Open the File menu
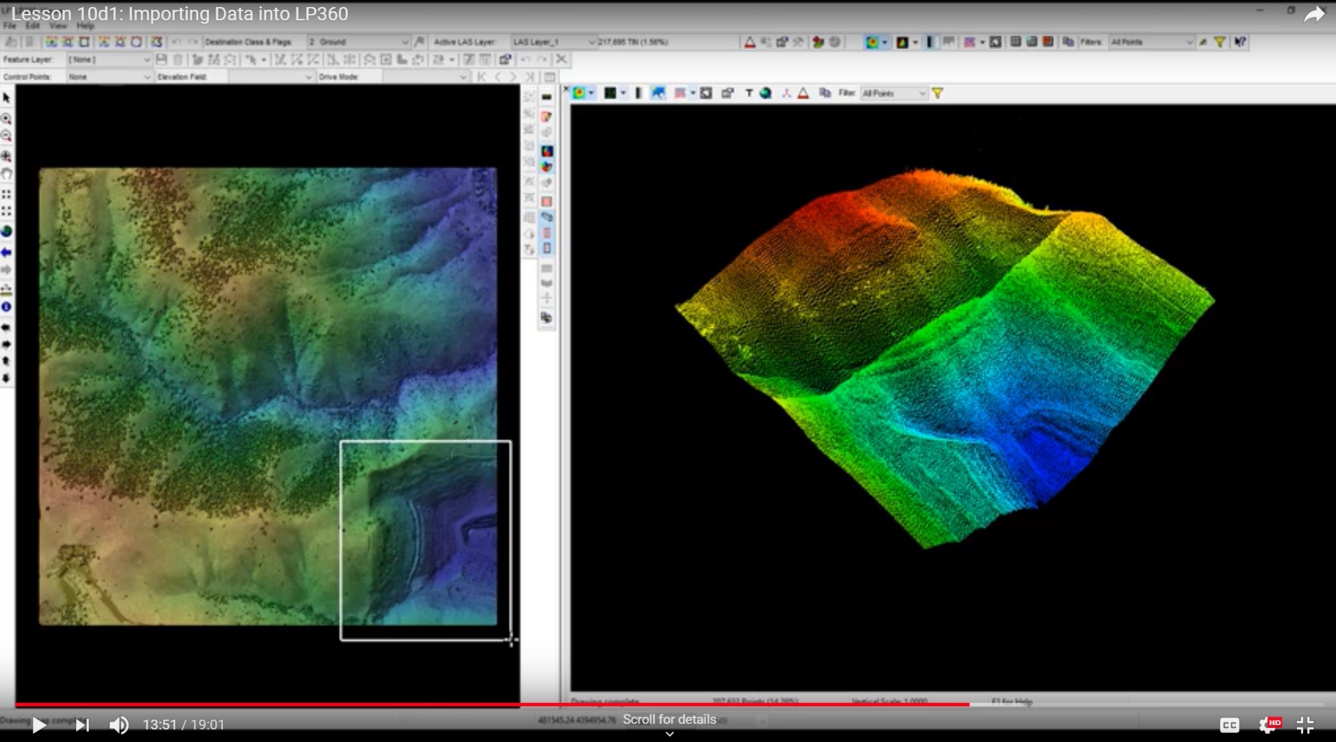Image resolution: width=1336 pixels, height=742 pixels. click(10, 26)
